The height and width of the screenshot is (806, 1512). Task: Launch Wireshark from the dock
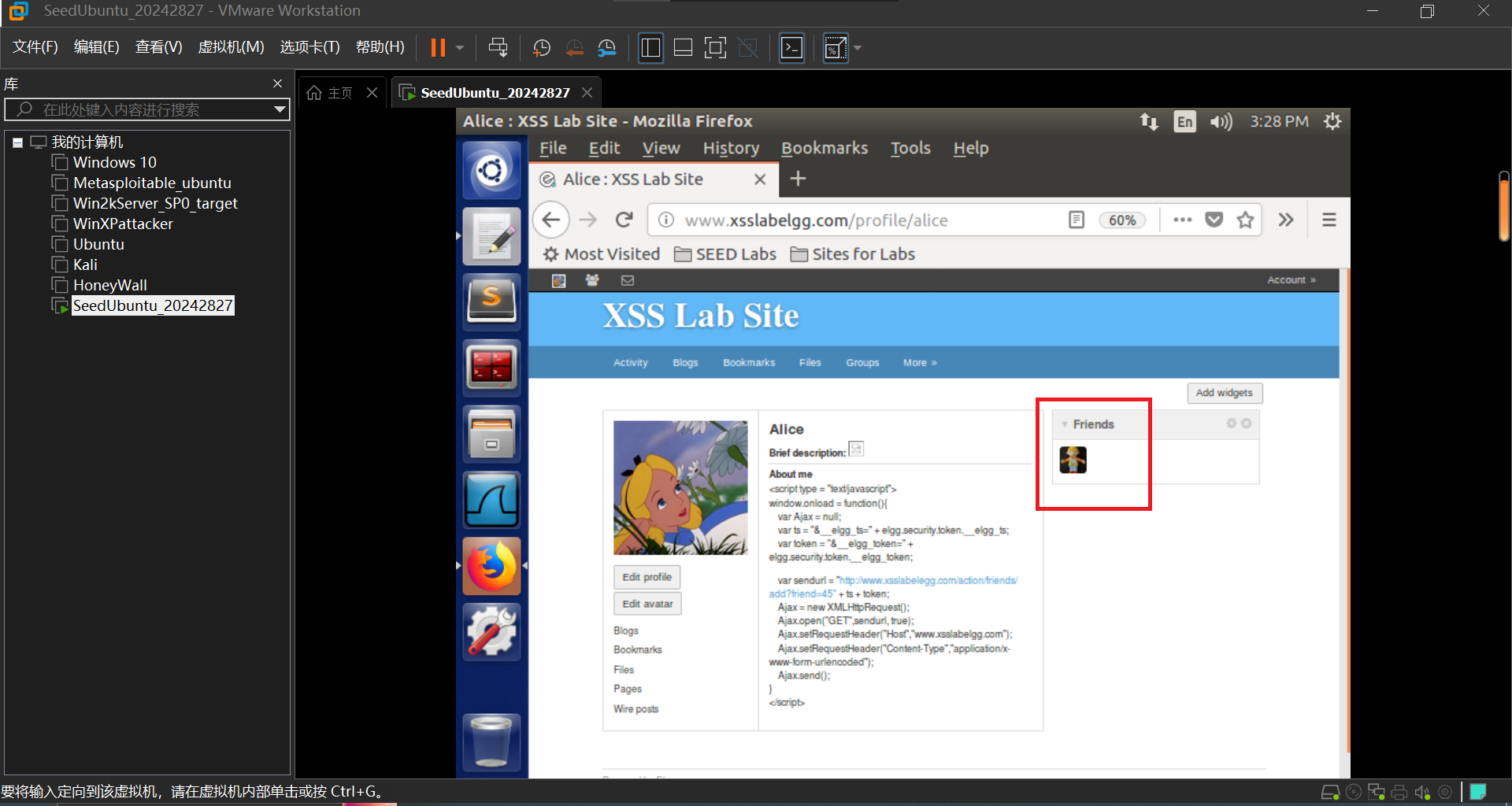[491, 500]
